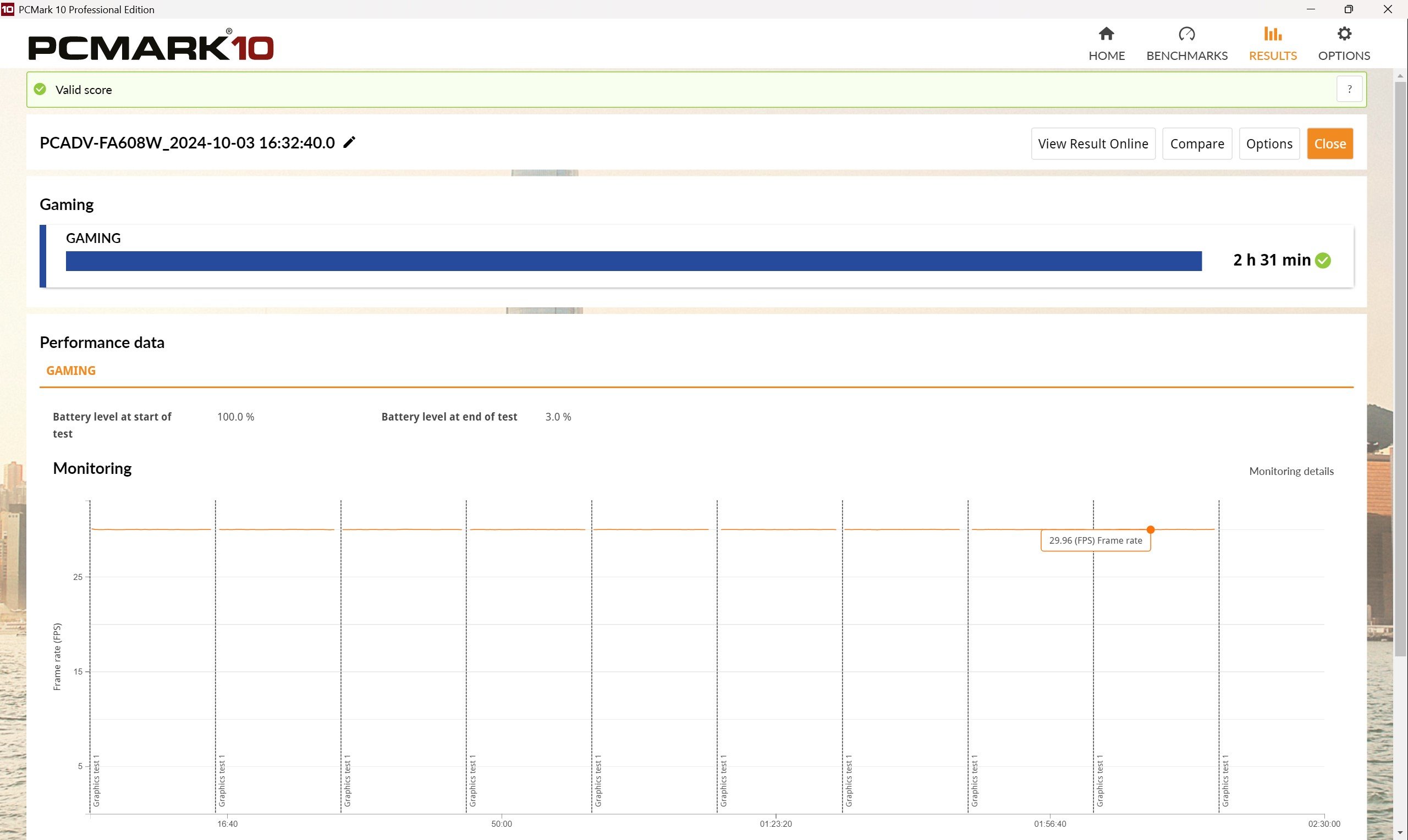Open the Benchmarks section
Image resolution: width=1408 pixels, height=840 pixels.
coord(1187,44)
